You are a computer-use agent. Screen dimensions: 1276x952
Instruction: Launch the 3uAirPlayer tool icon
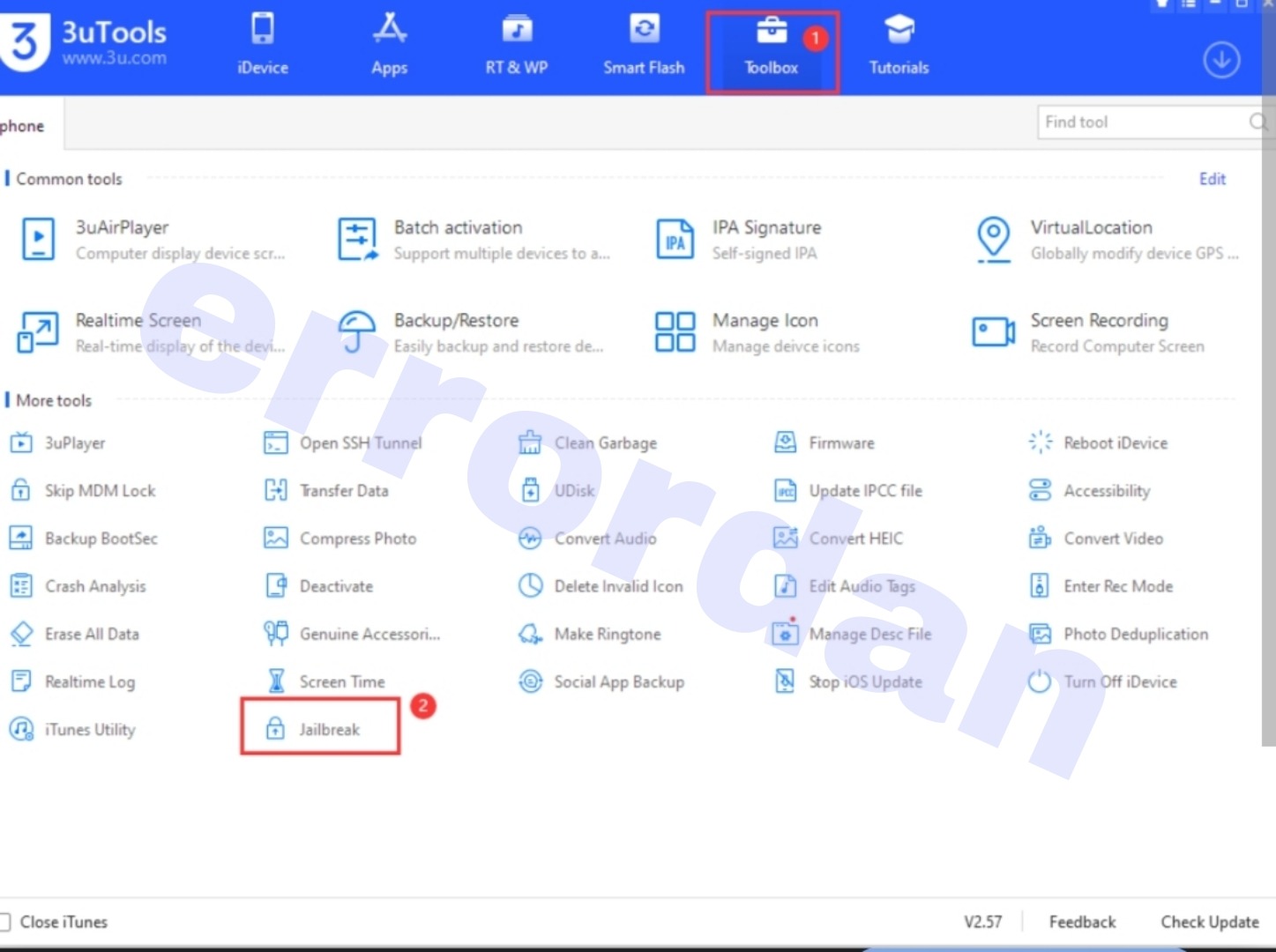coord(38,239)
